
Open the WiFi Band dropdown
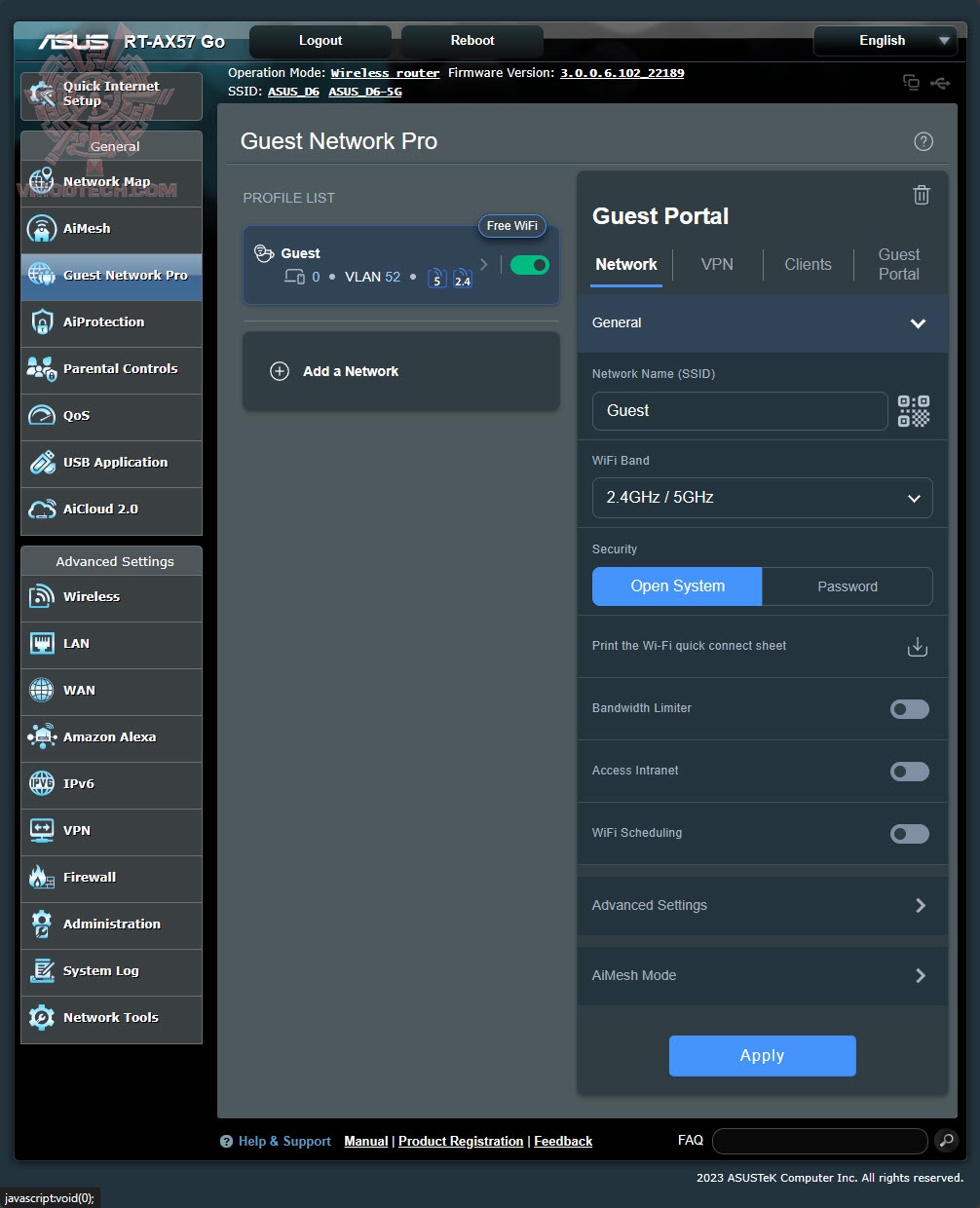click(762, 498)
